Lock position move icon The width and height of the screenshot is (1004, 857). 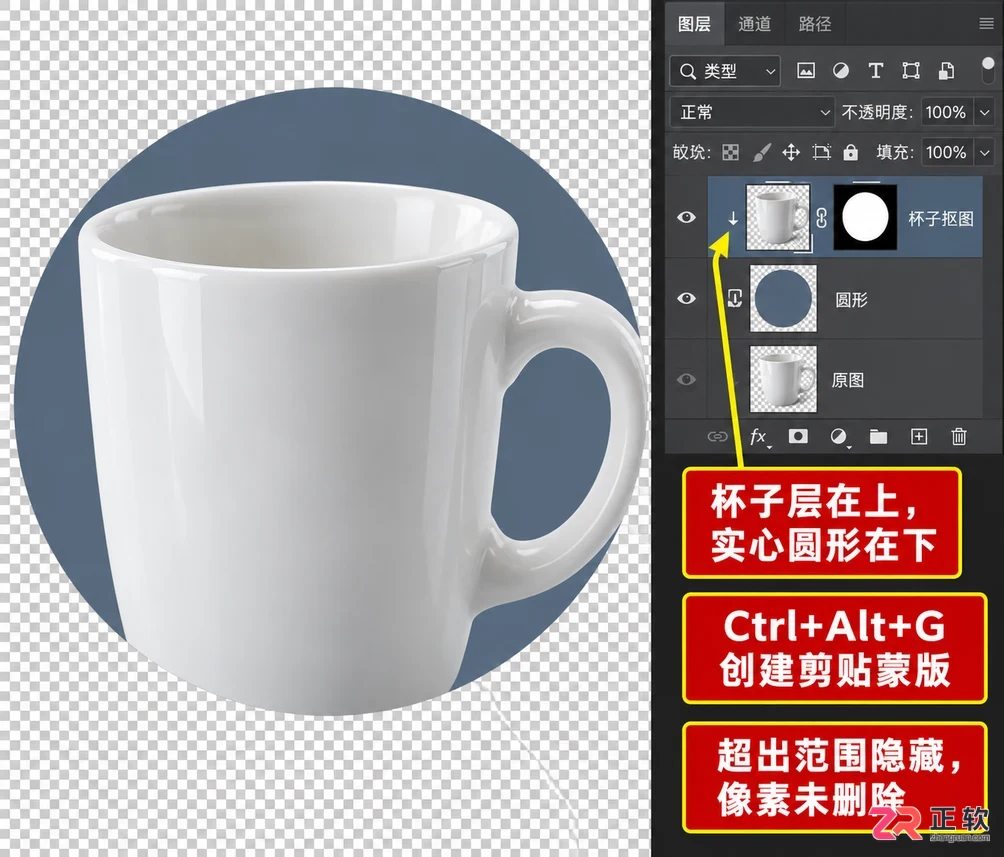(791, 152)
